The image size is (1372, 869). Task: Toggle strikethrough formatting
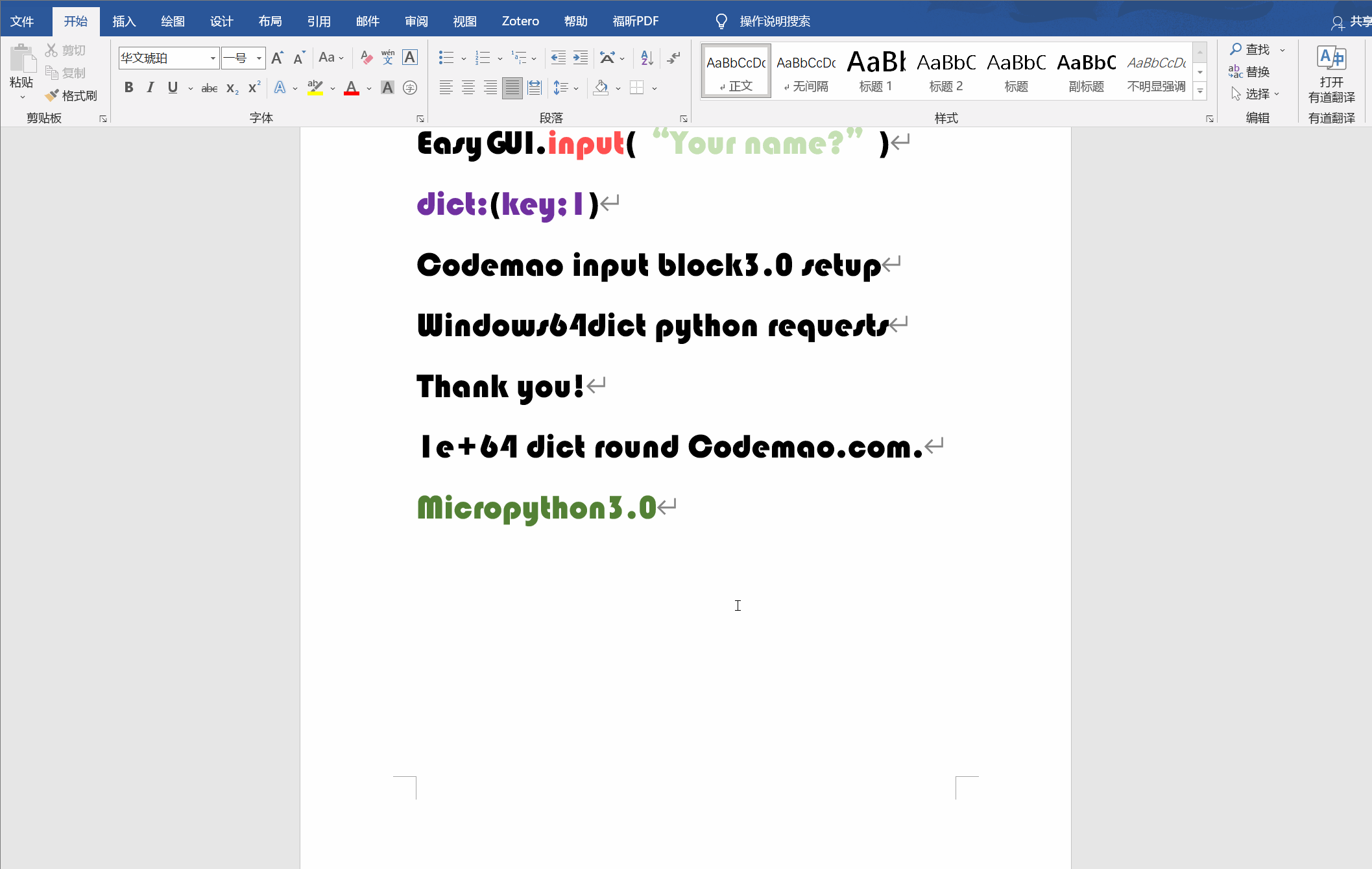coord(210,88)
